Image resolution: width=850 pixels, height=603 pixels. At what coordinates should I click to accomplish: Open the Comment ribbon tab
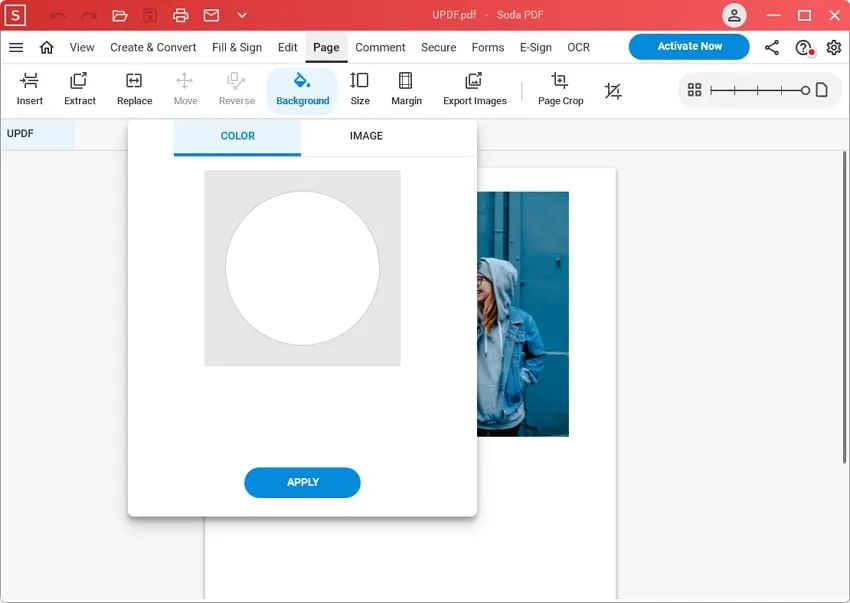pyautogui.click(x=380, y=47)
